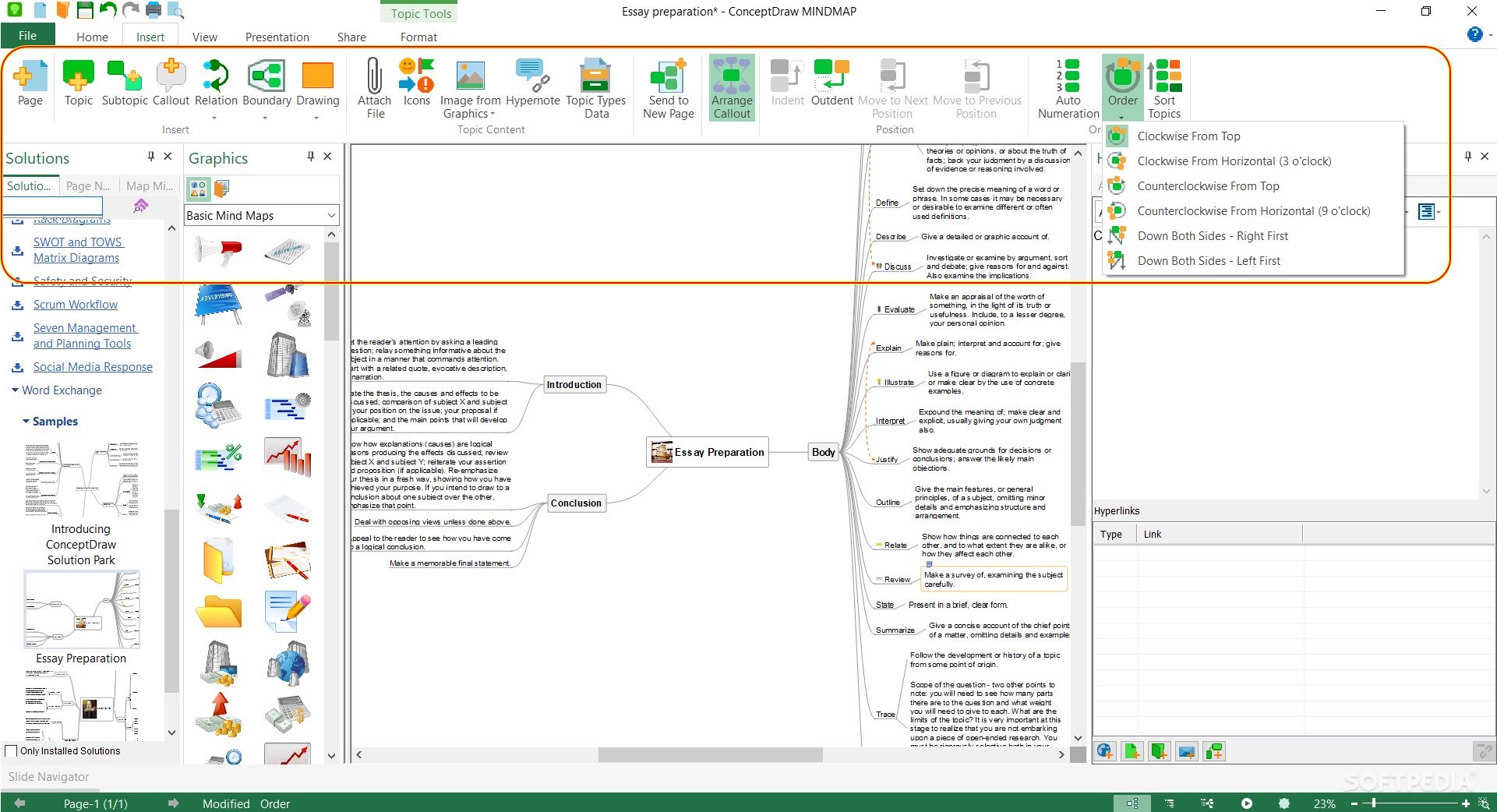Click the canvas horizontal scrollbar thumb
This screenshot has width=1497, height=812.
(710, 754)
